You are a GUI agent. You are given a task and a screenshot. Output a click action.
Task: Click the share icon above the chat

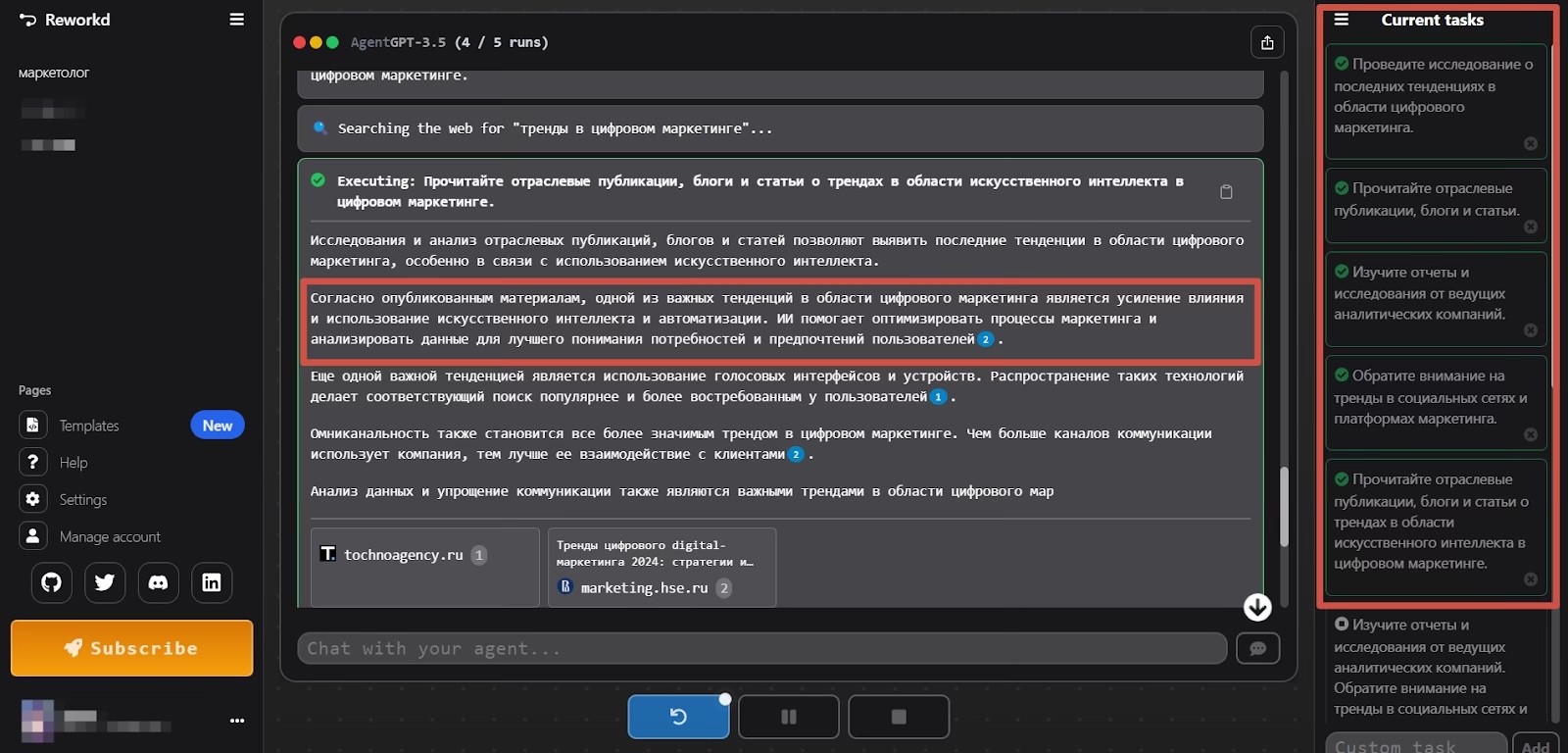coord(1267,42)
